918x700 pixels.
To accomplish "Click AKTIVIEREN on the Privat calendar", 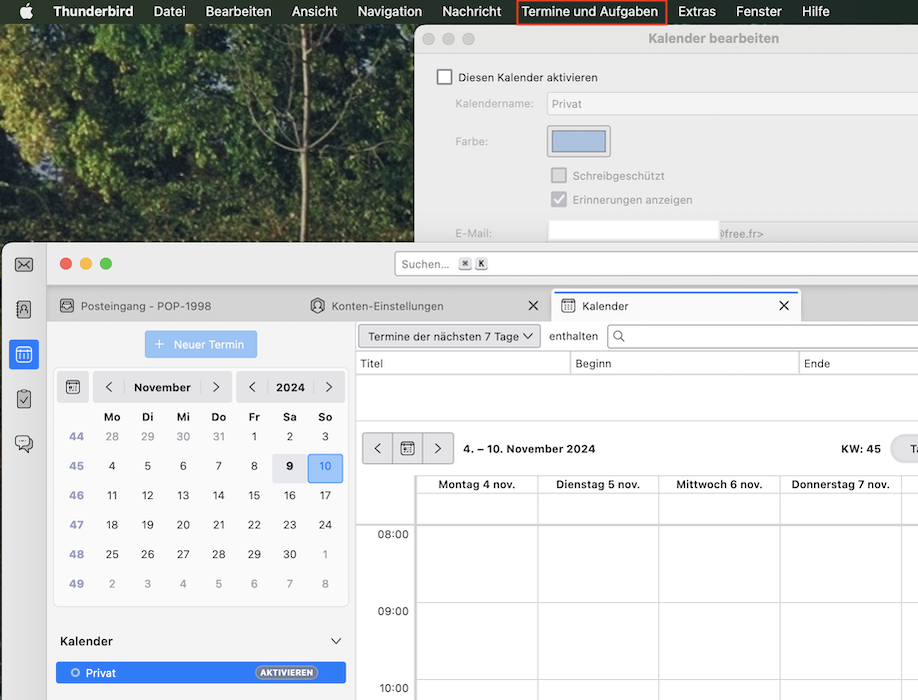I will 287,673.
